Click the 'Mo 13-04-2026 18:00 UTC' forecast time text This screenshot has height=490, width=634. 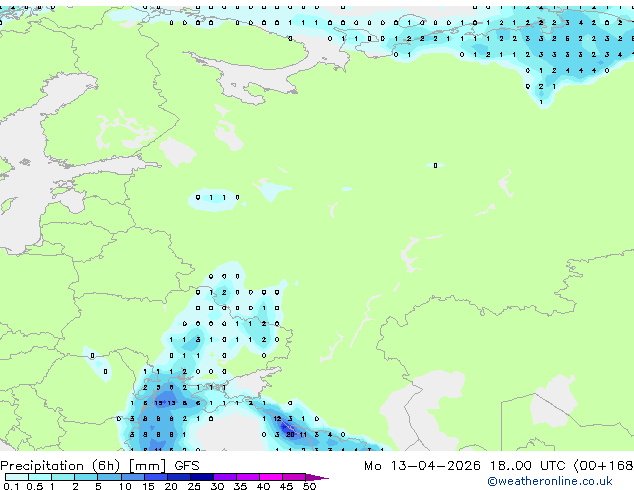[x=464, y=466]
